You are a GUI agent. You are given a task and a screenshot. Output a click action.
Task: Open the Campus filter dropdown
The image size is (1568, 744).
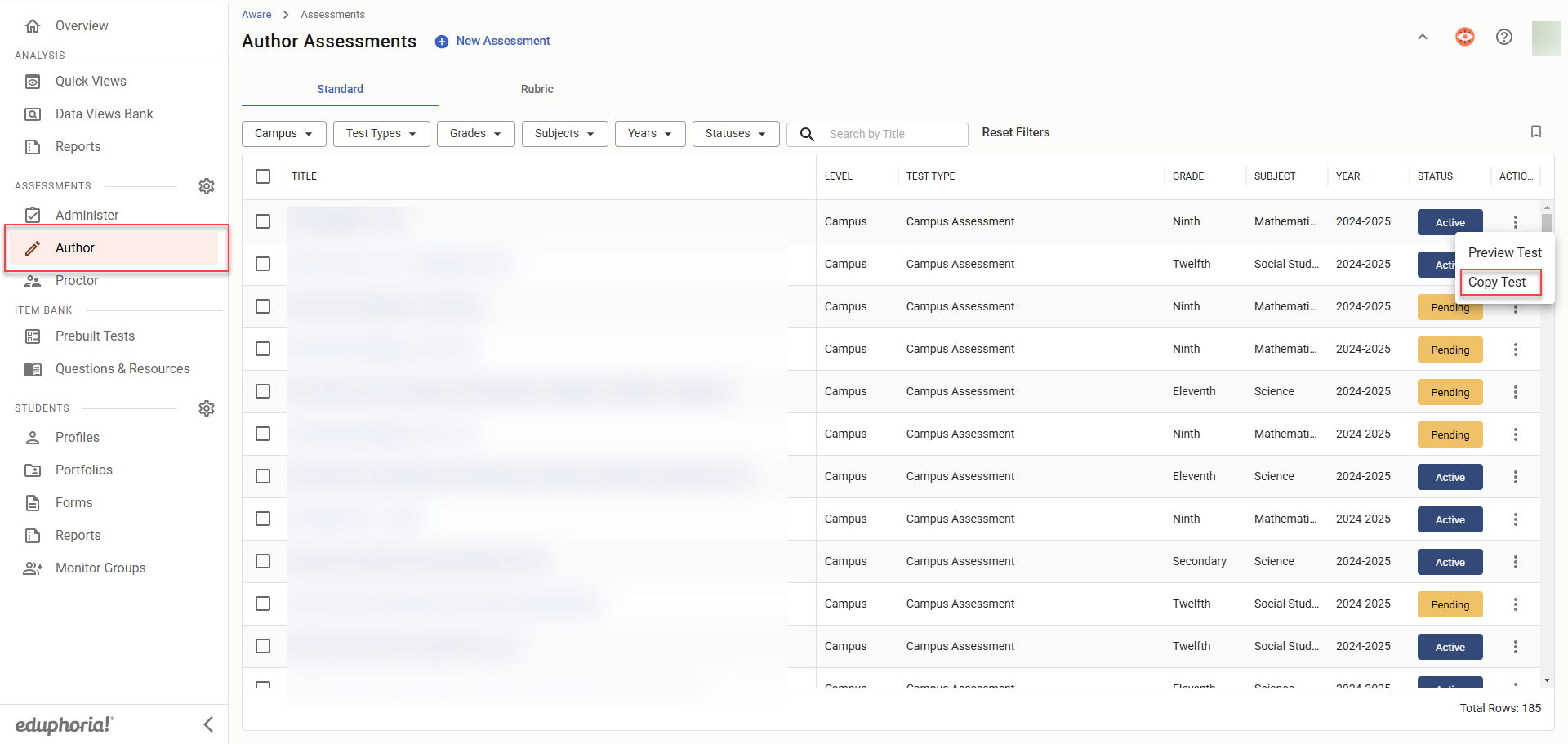click(x=283, y=134)
